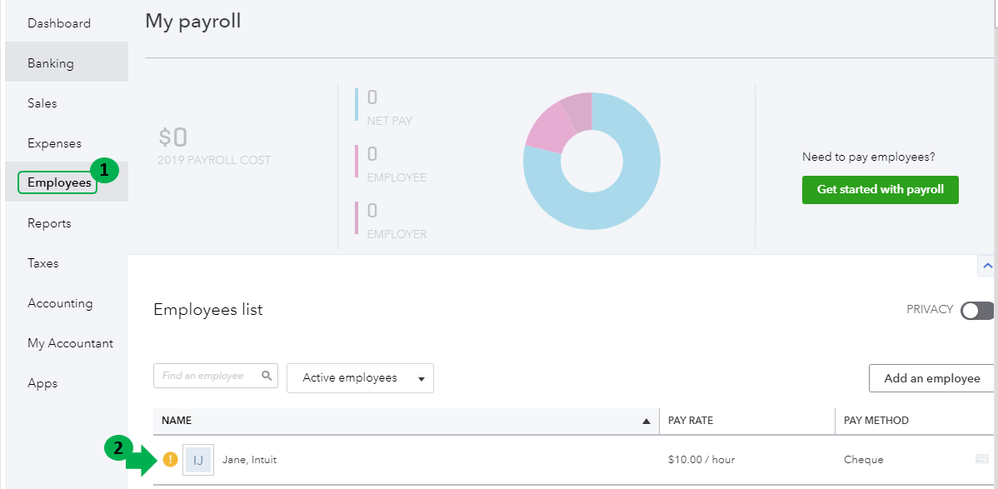Viewport: 998px width, 489px height.
Task: Click Add an employee button
Action: pos(931,378)
